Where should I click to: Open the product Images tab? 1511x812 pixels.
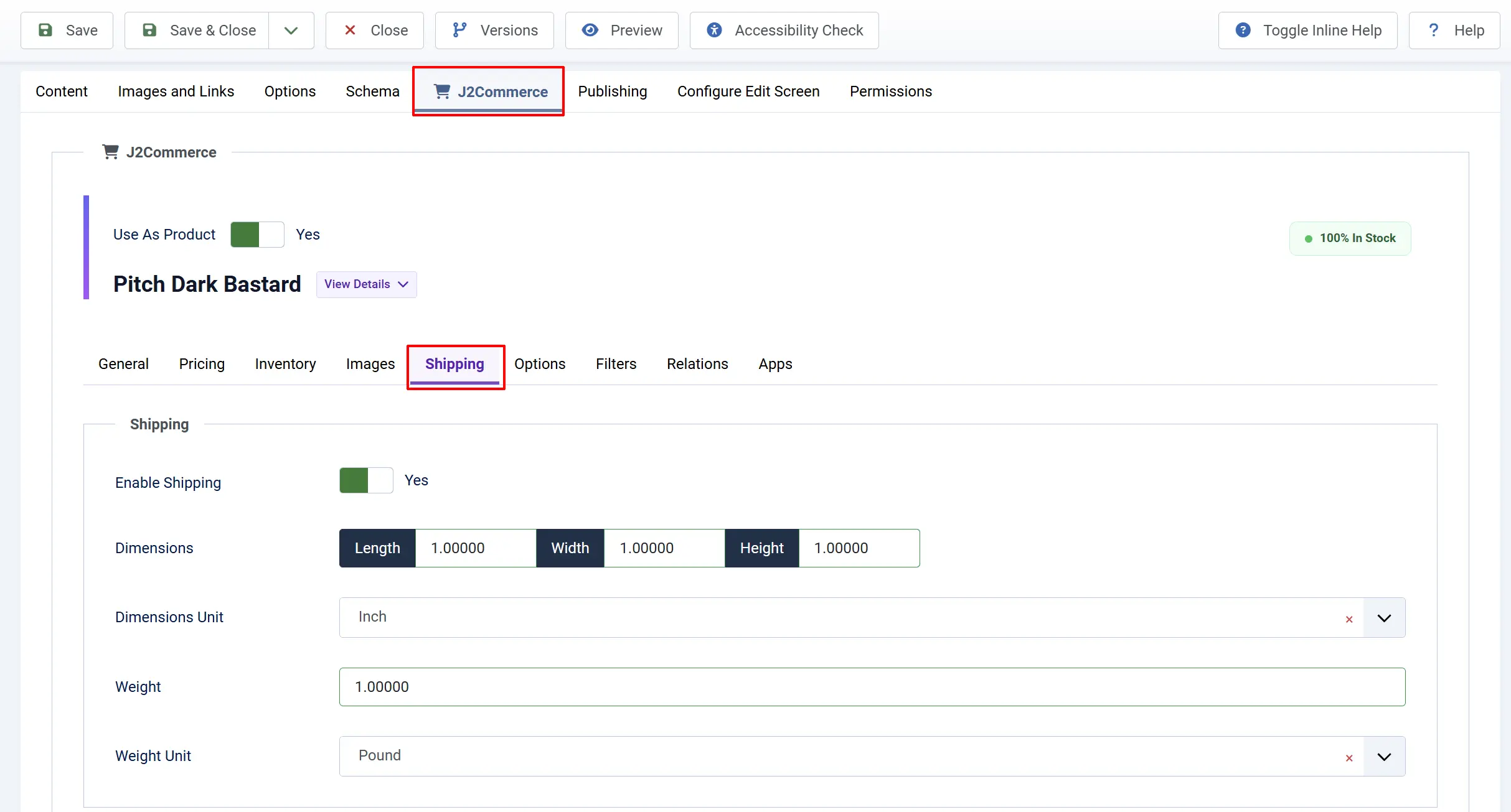click(370, 364)
